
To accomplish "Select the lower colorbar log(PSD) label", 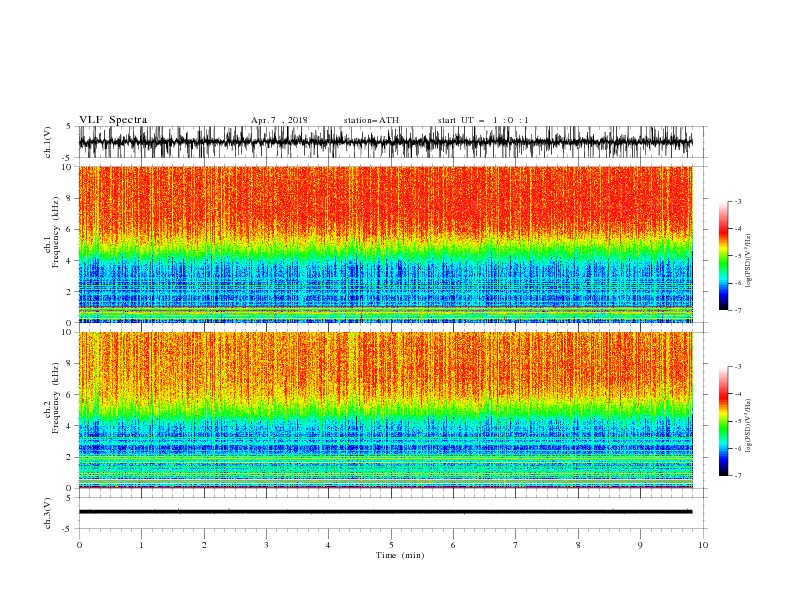I will [749, 425].
